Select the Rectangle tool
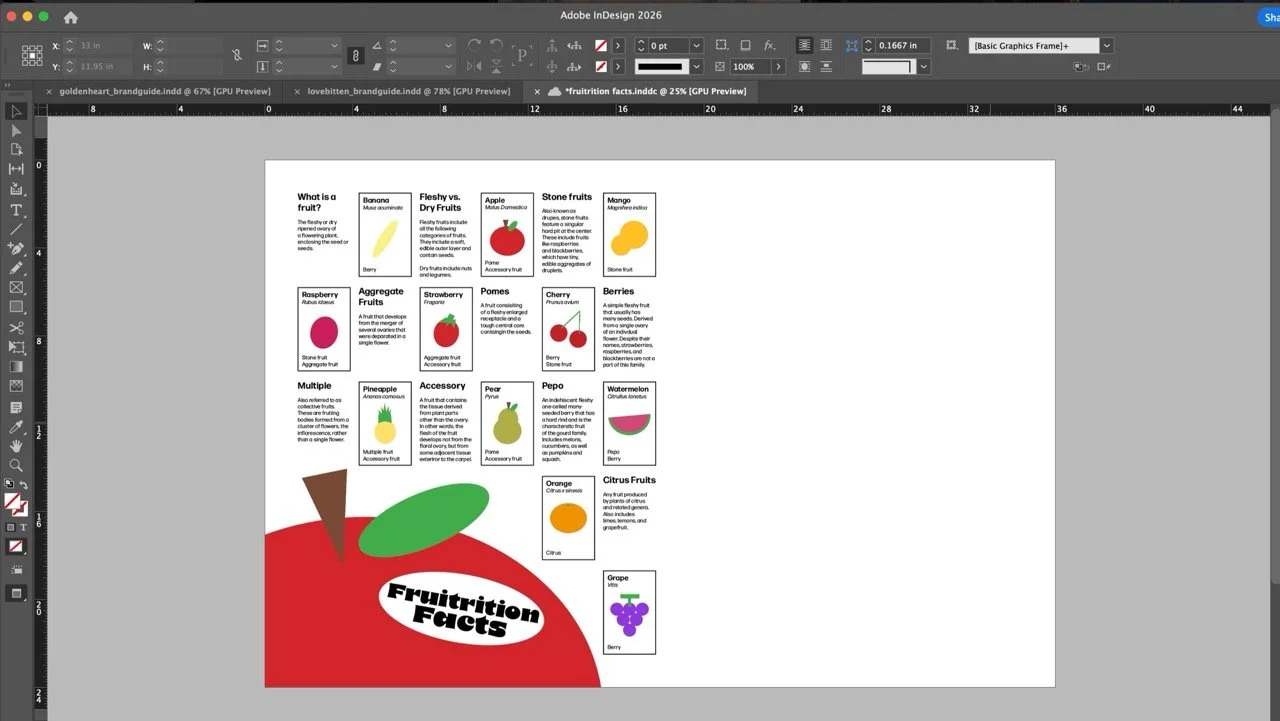The width and height of the screenshot is (1280, 721). pyautogui.click(x=16, y=307)
